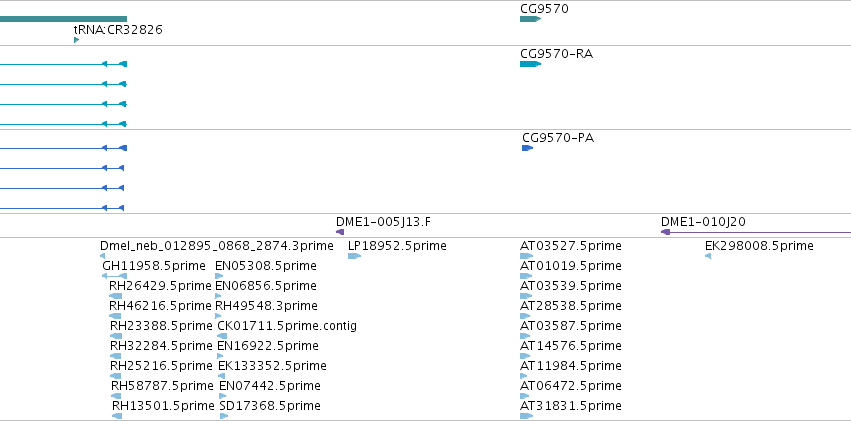Click the LP18952.5prime EST glyph
The image size is (851, 421).
pyautogui.click(x=354, y=256)
